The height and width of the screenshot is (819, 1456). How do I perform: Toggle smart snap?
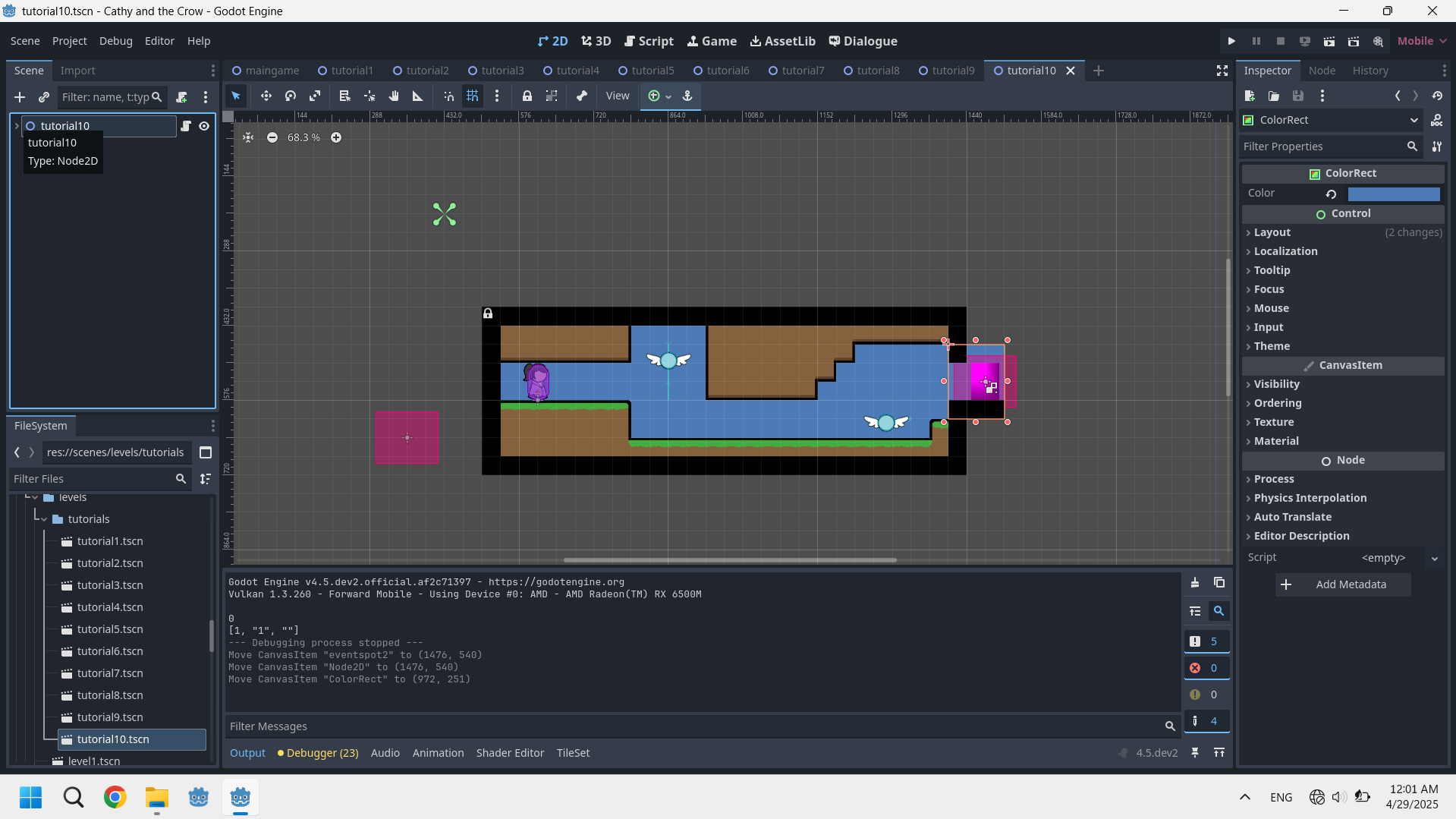(448, 96)
